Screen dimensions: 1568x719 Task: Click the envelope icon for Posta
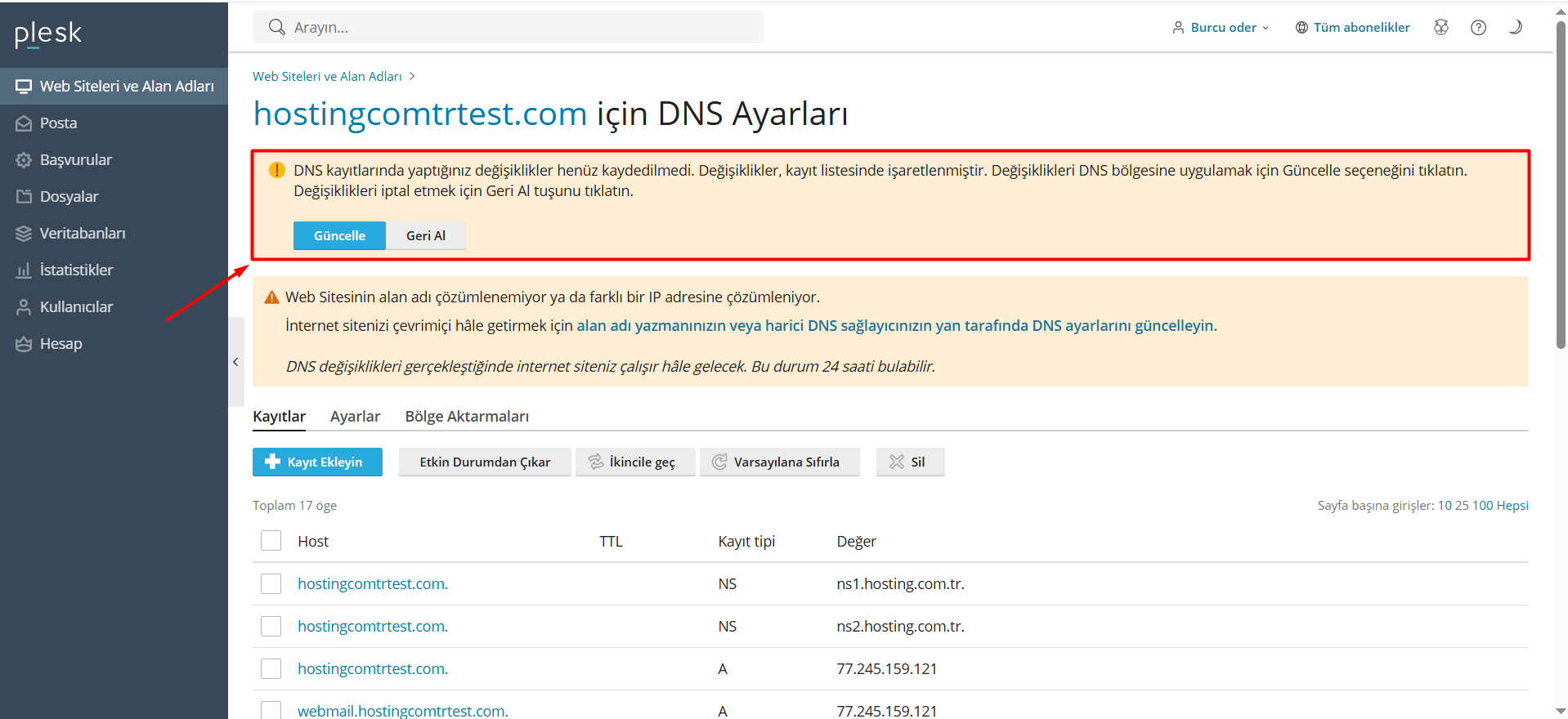pyautogui.click(x=24, y=123)
